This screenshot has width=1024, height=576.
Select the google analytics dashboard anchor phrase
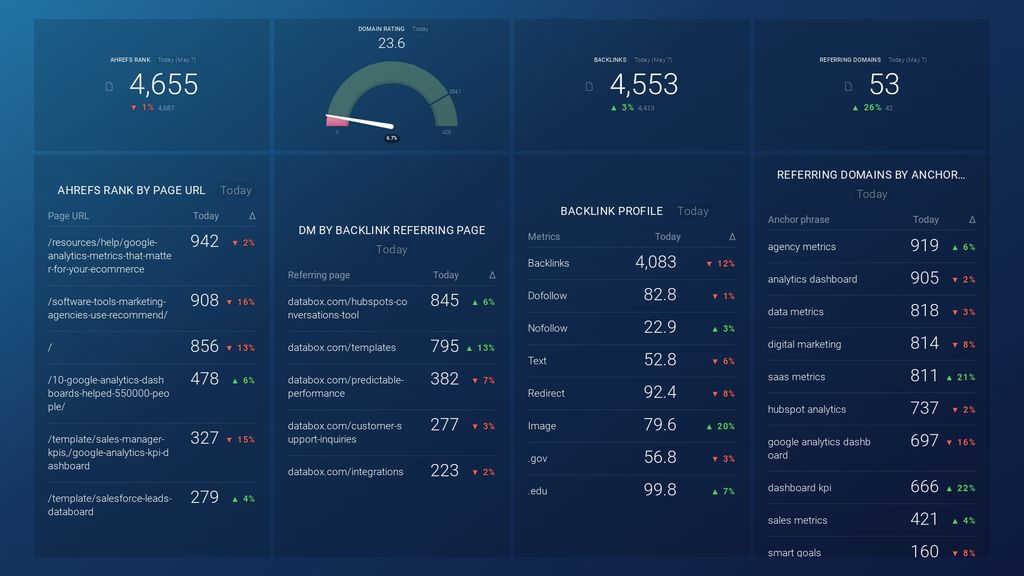819,449
